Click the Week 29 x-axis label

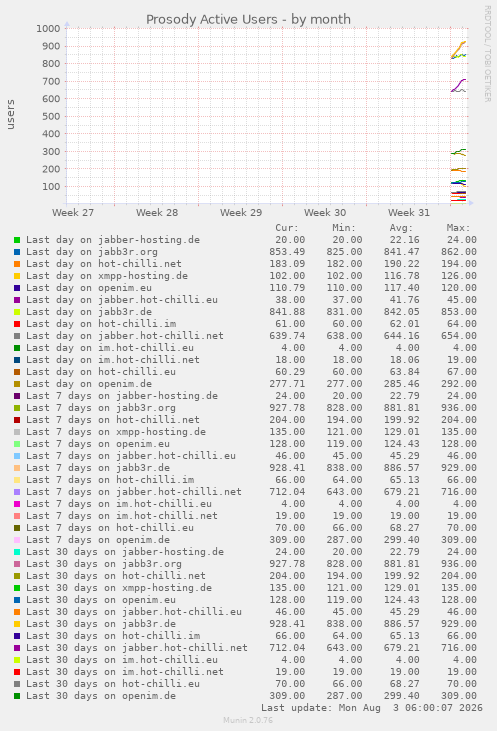pos(241,213)
